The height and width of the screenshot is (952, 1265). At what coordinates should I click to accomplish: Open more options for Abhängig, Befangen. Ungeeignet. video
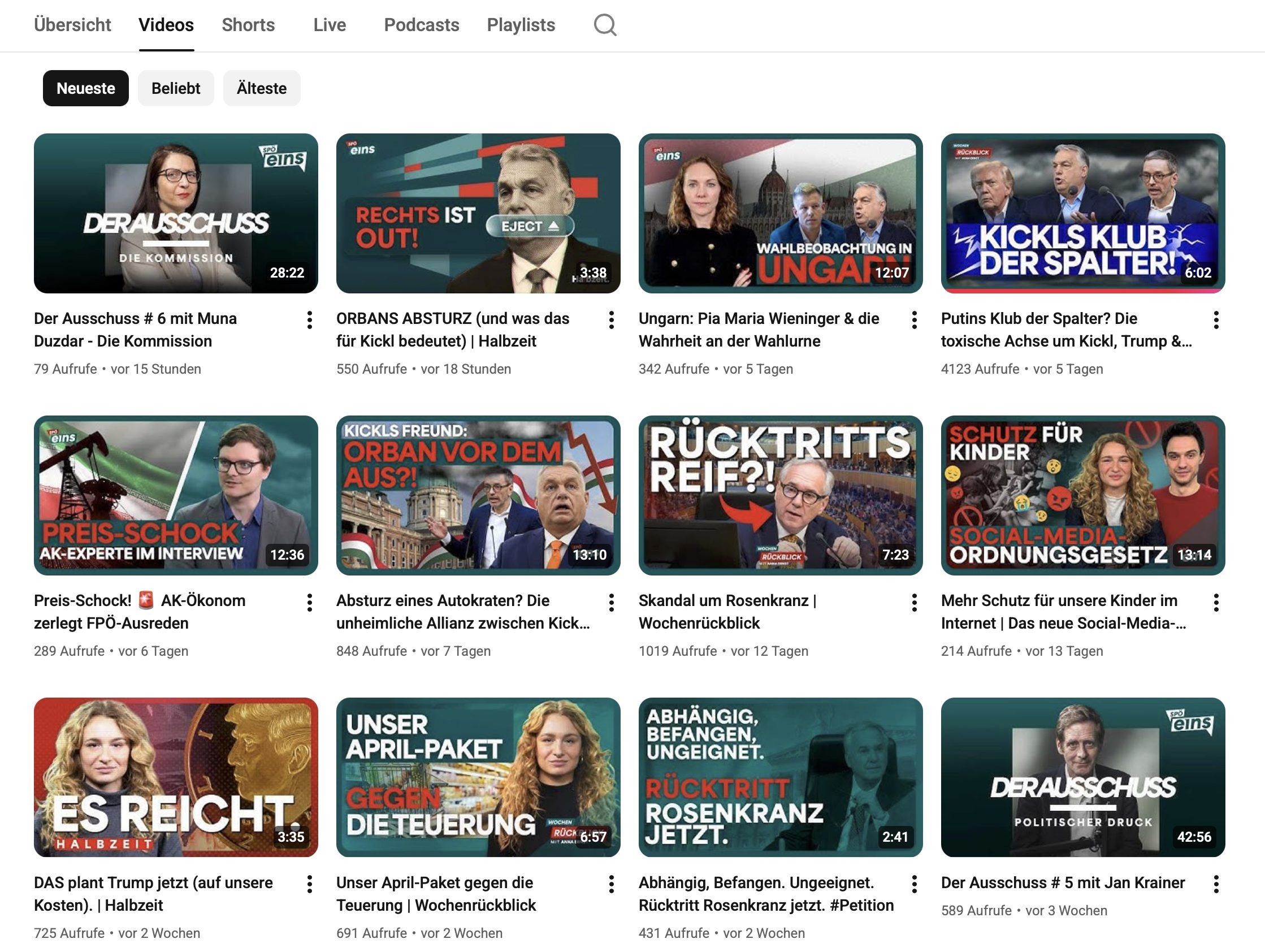tap(914, 884)
